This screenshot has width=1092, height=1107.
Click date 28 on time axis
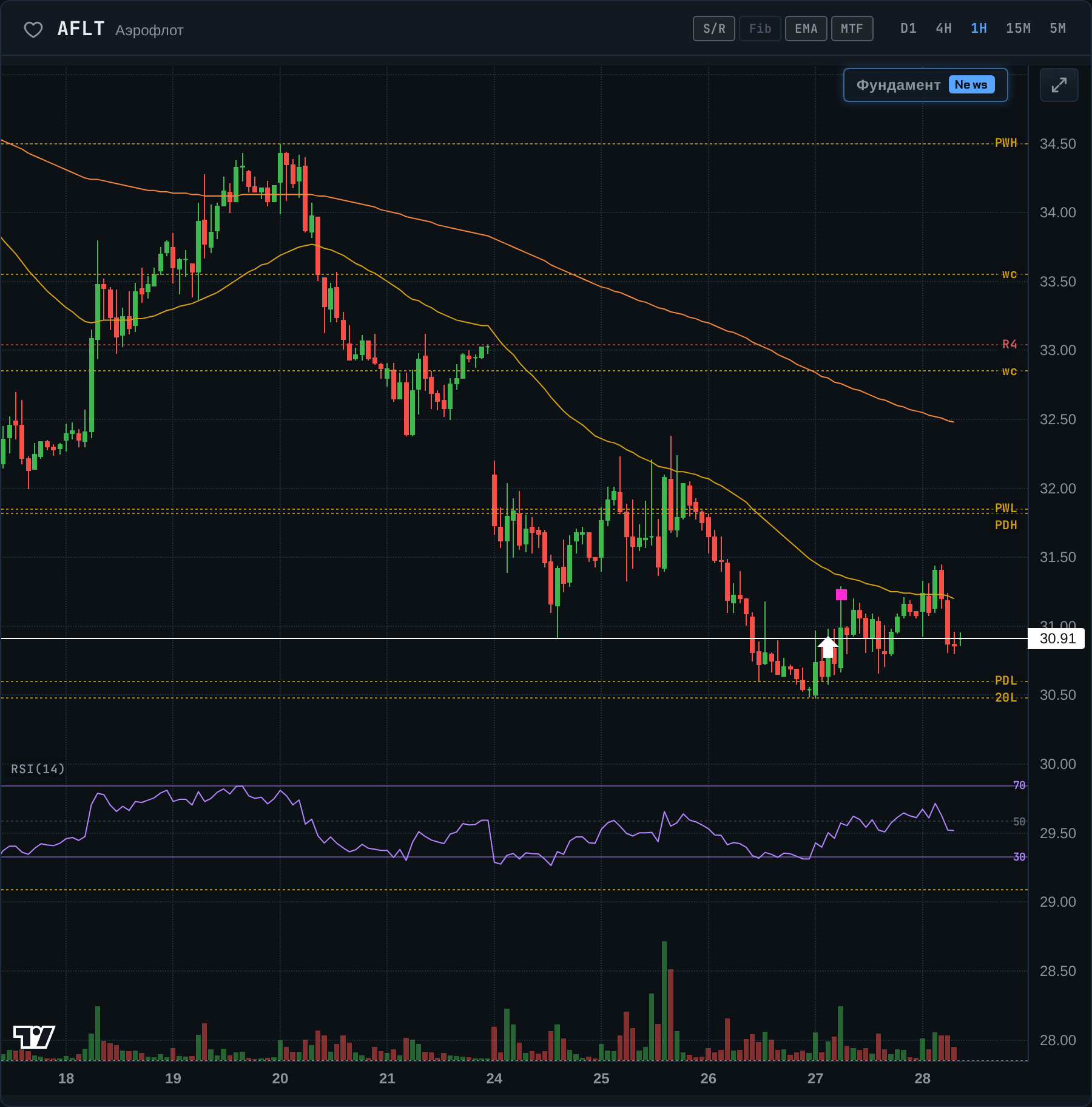pos(922,1078)
